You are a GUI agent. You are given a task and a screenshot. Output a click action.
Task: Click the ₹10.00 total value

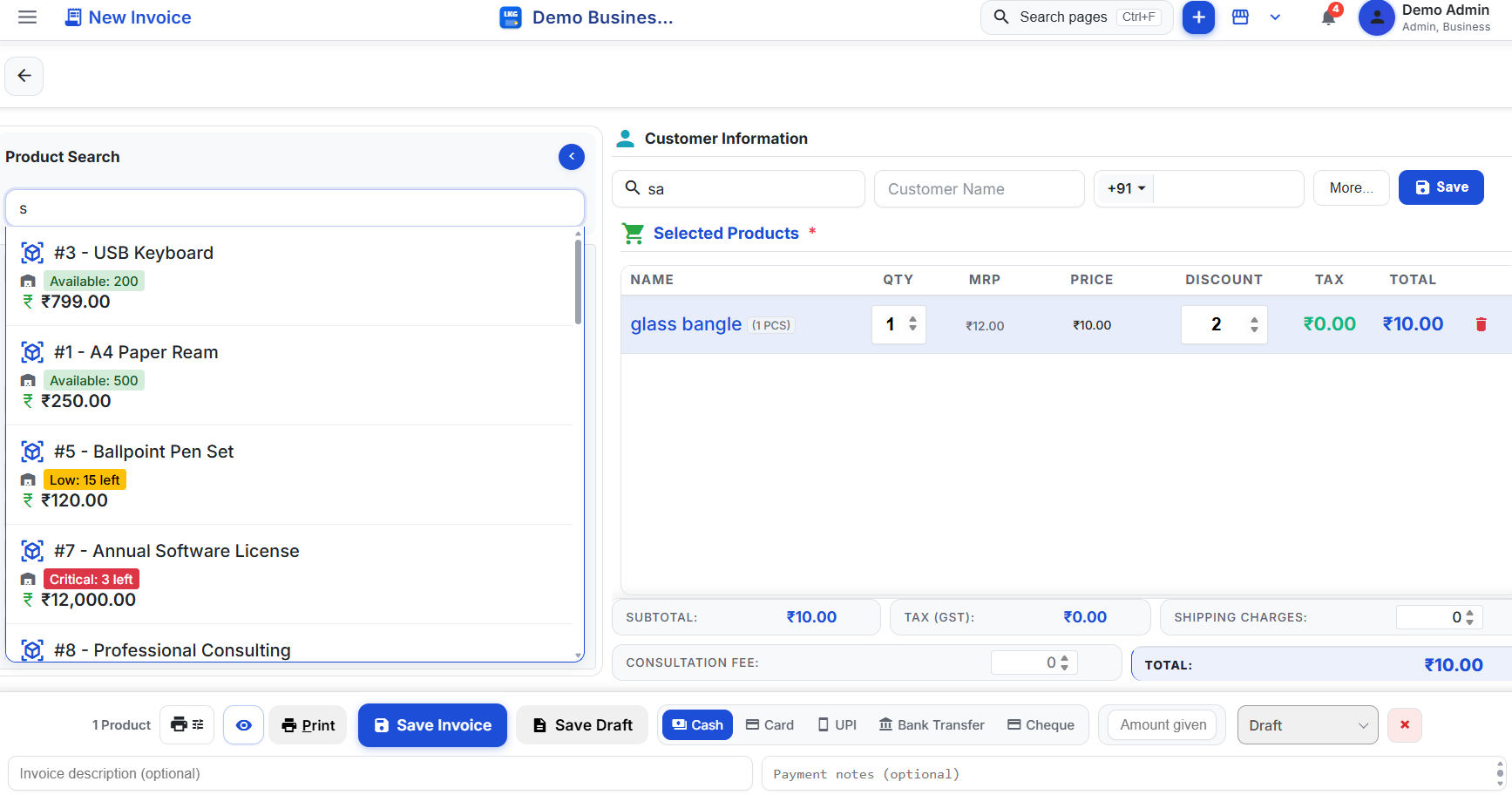coord(1453,664)
